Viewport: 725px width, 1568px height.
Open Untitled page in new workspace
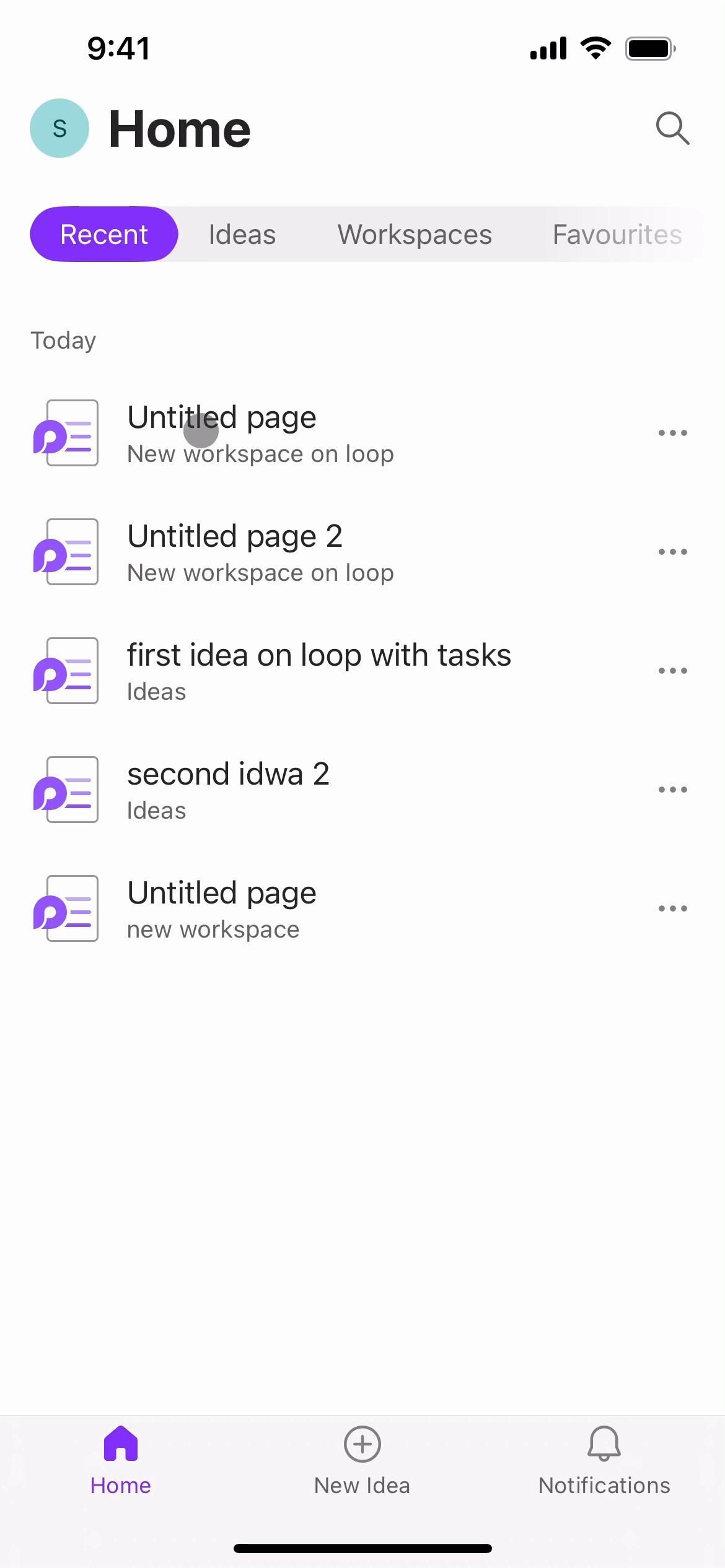coord(222,908)
